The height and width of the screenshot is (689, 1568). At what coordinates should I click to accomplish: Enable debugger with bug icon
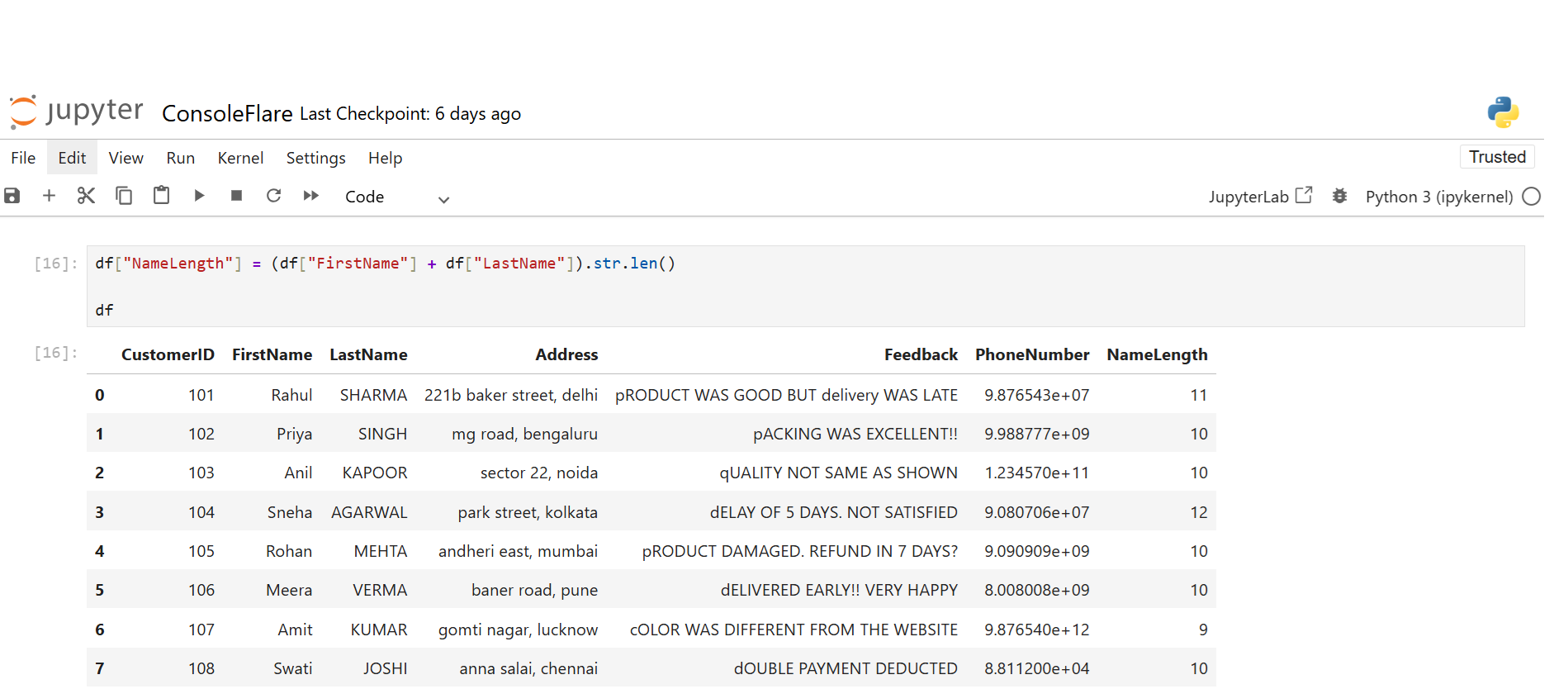pyautogui.click(x=1339, y=196)
